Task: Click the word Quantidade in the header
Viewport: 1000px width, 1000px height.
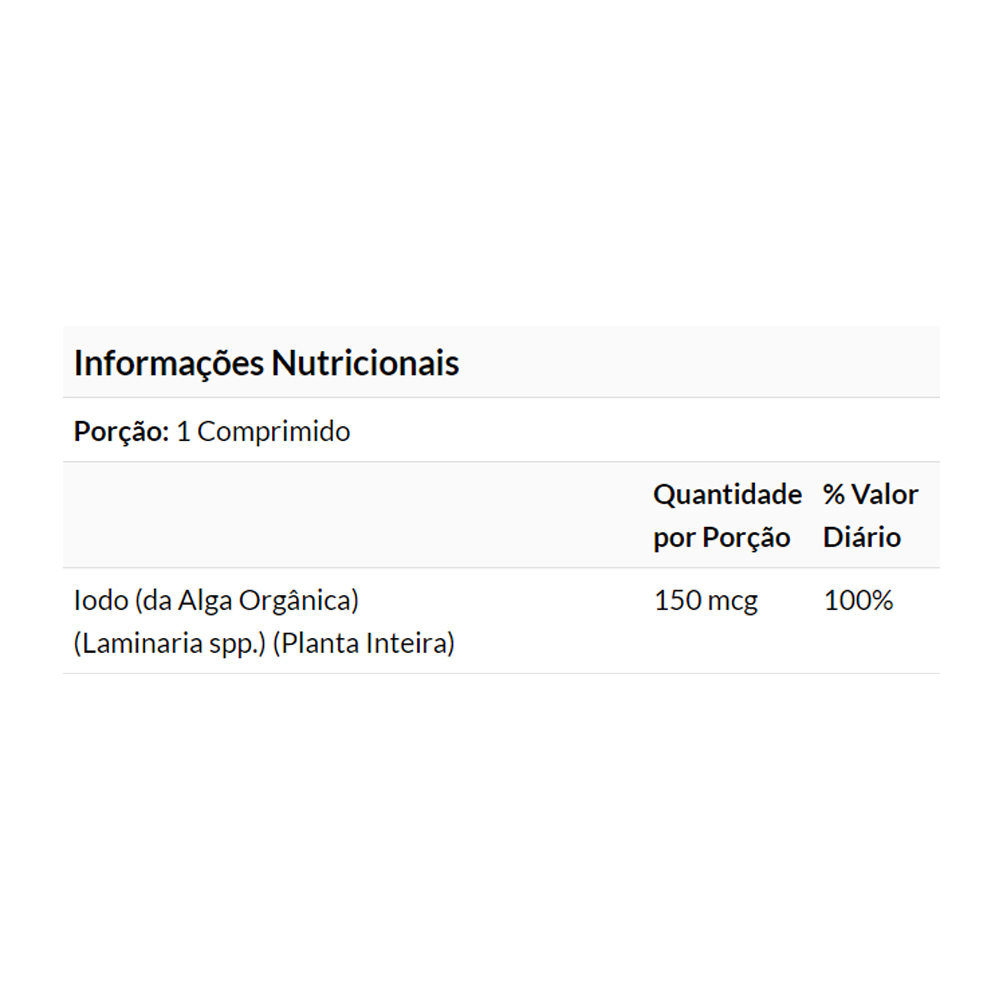Action: [x=727, y=495]
